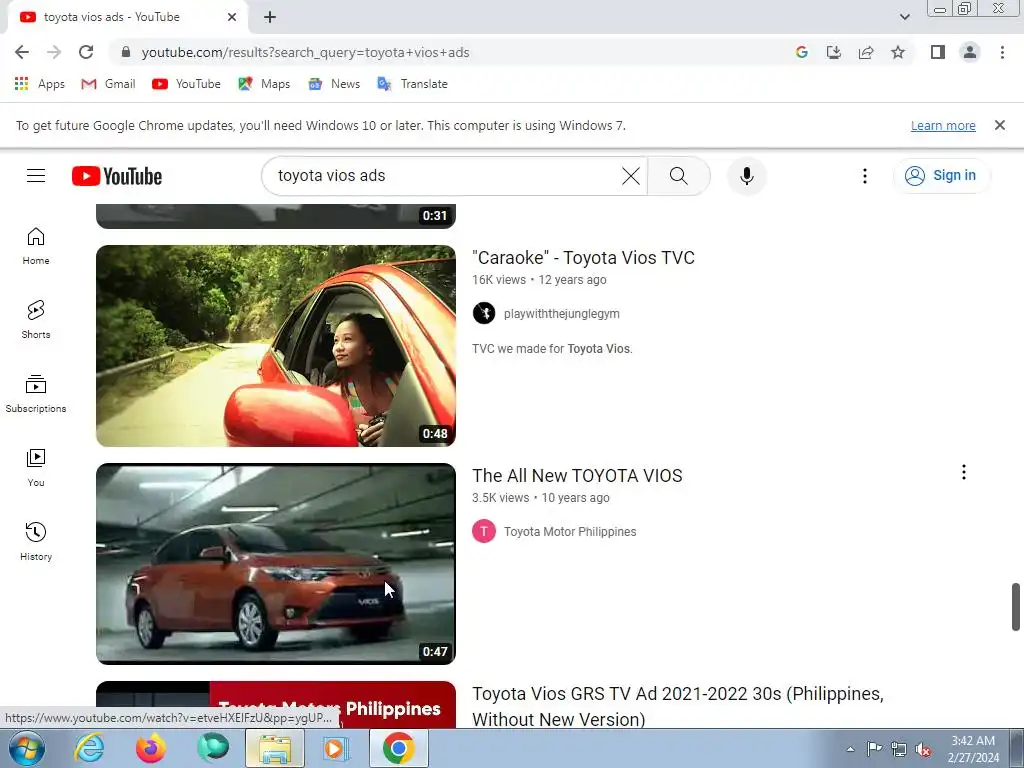1024x768 pixels.
Task: Open the News bookmark
Action: (334, 84)
